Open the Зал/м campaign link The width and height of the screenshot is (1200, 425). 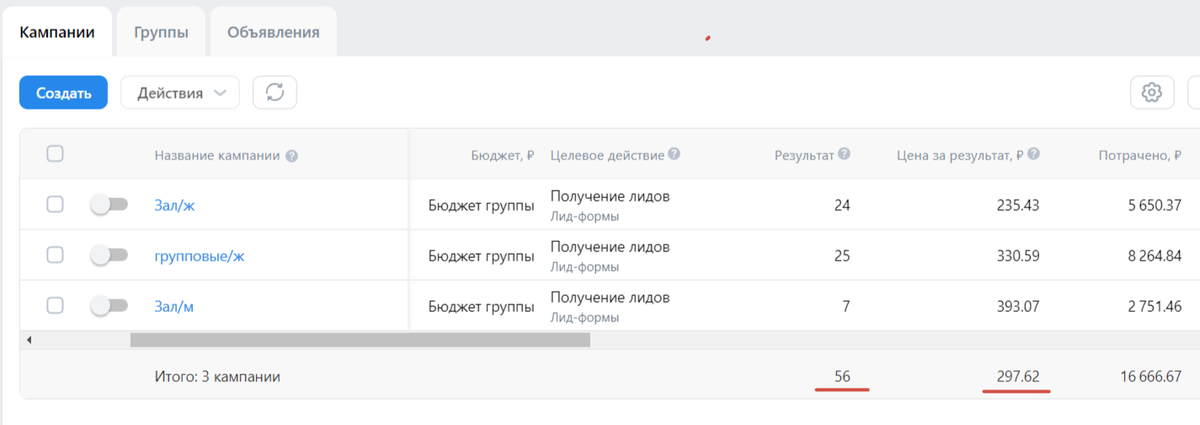174,306
